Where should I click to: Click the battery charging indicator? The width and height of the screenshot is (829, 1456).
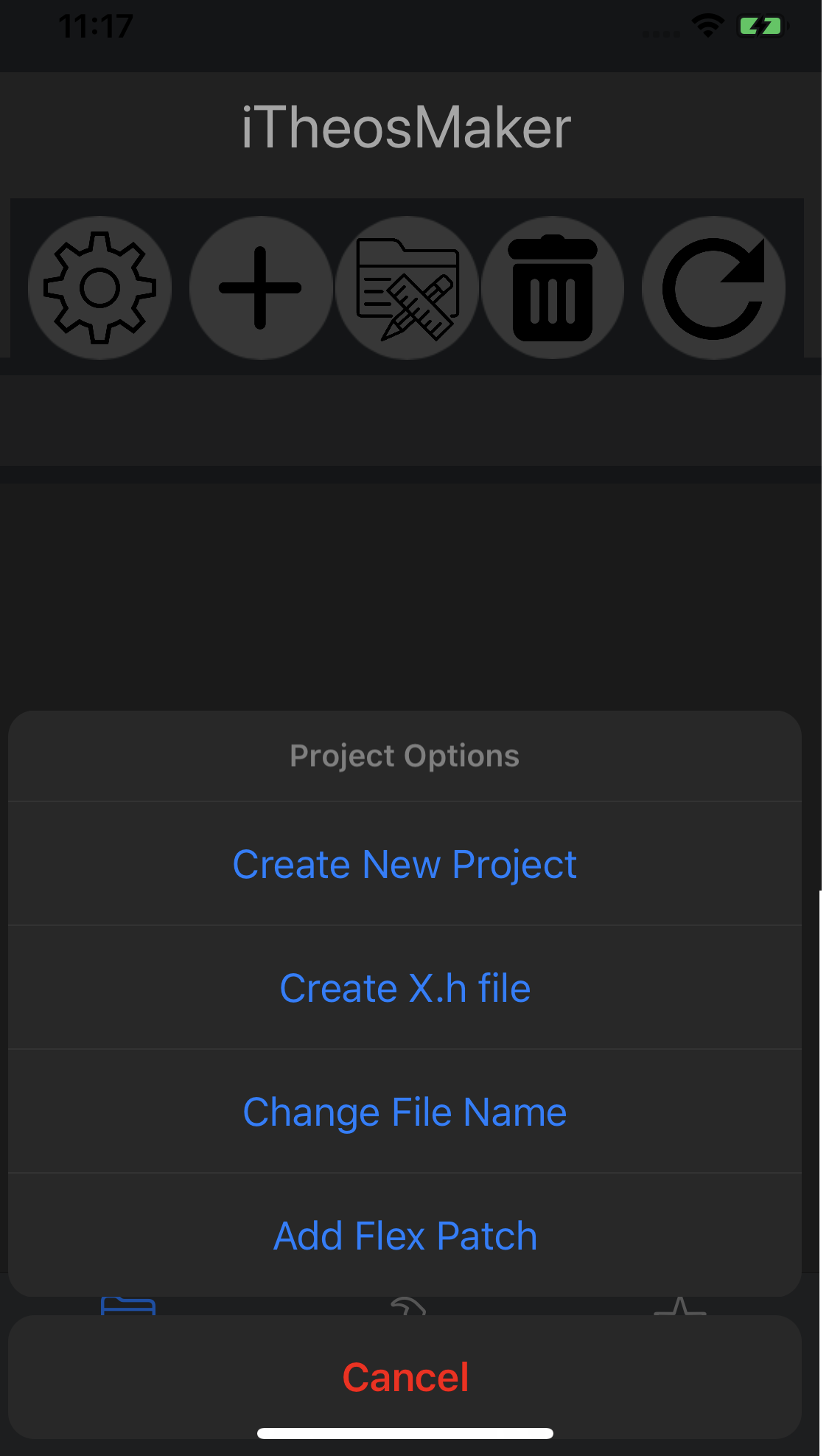[x=761, y=27]
